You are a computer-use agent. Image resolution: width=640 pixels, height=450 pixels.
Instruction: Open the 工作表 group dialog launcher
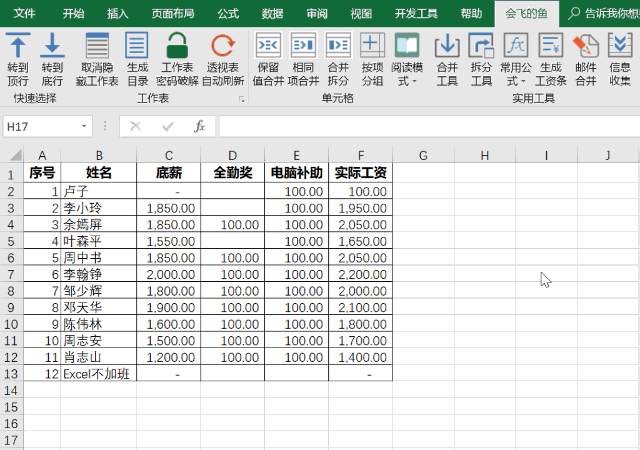pos(242,99)
